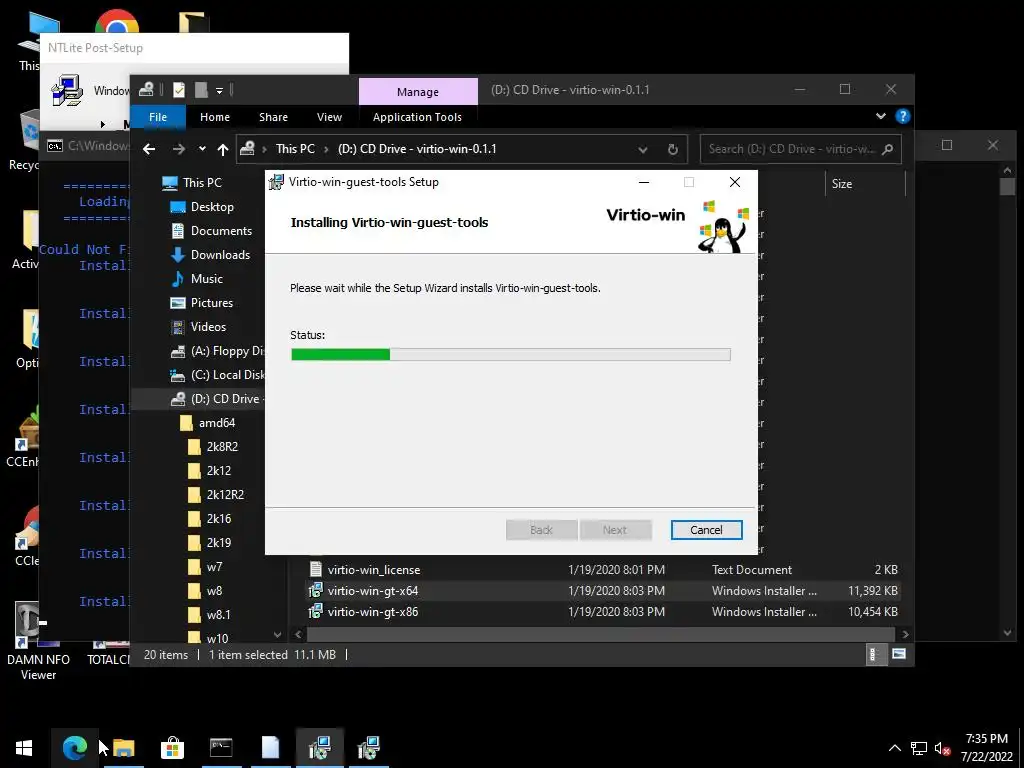The image size is (1024, 768).
Task: Open File Explorer help question mark
Action: [x=903, y=116]
